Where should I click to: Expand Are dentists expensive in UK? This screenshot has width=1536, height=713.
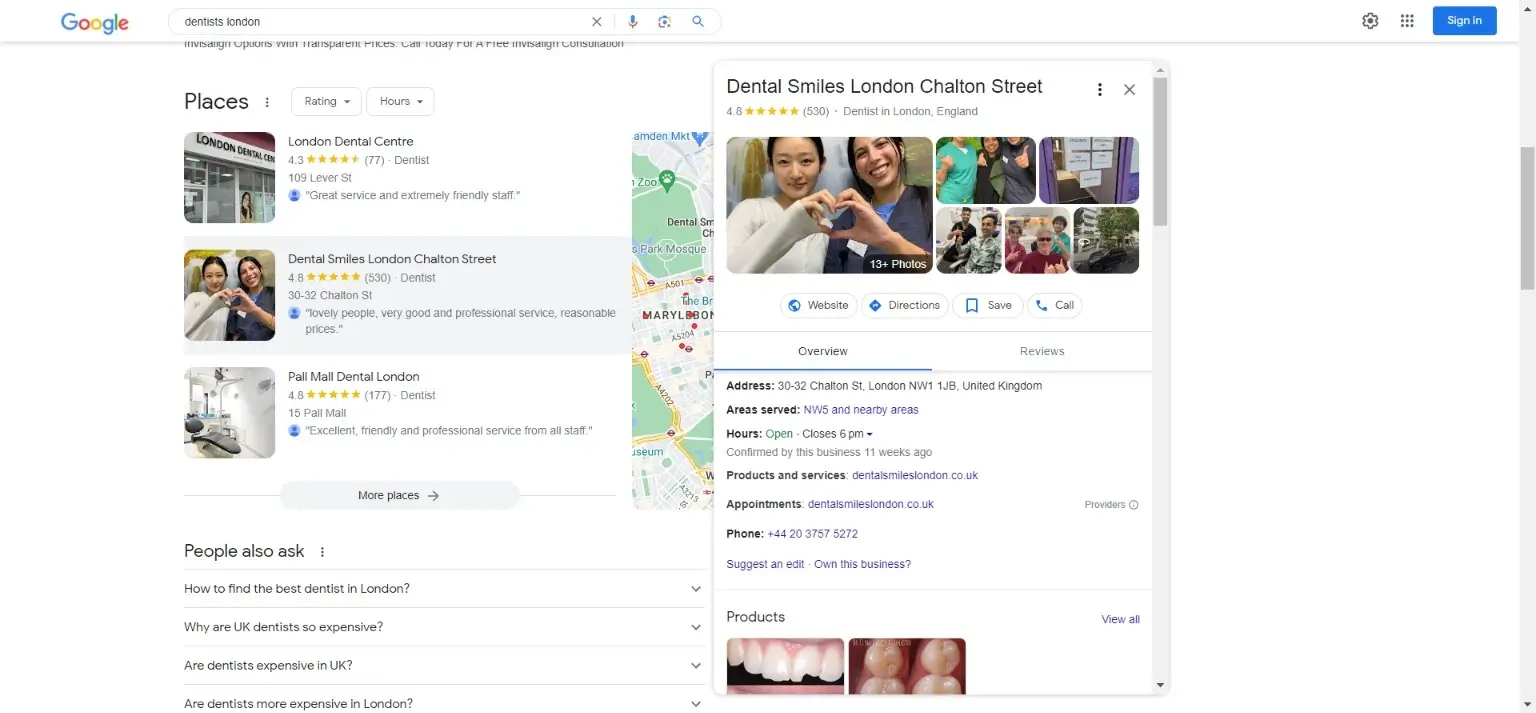click(443, 666)
